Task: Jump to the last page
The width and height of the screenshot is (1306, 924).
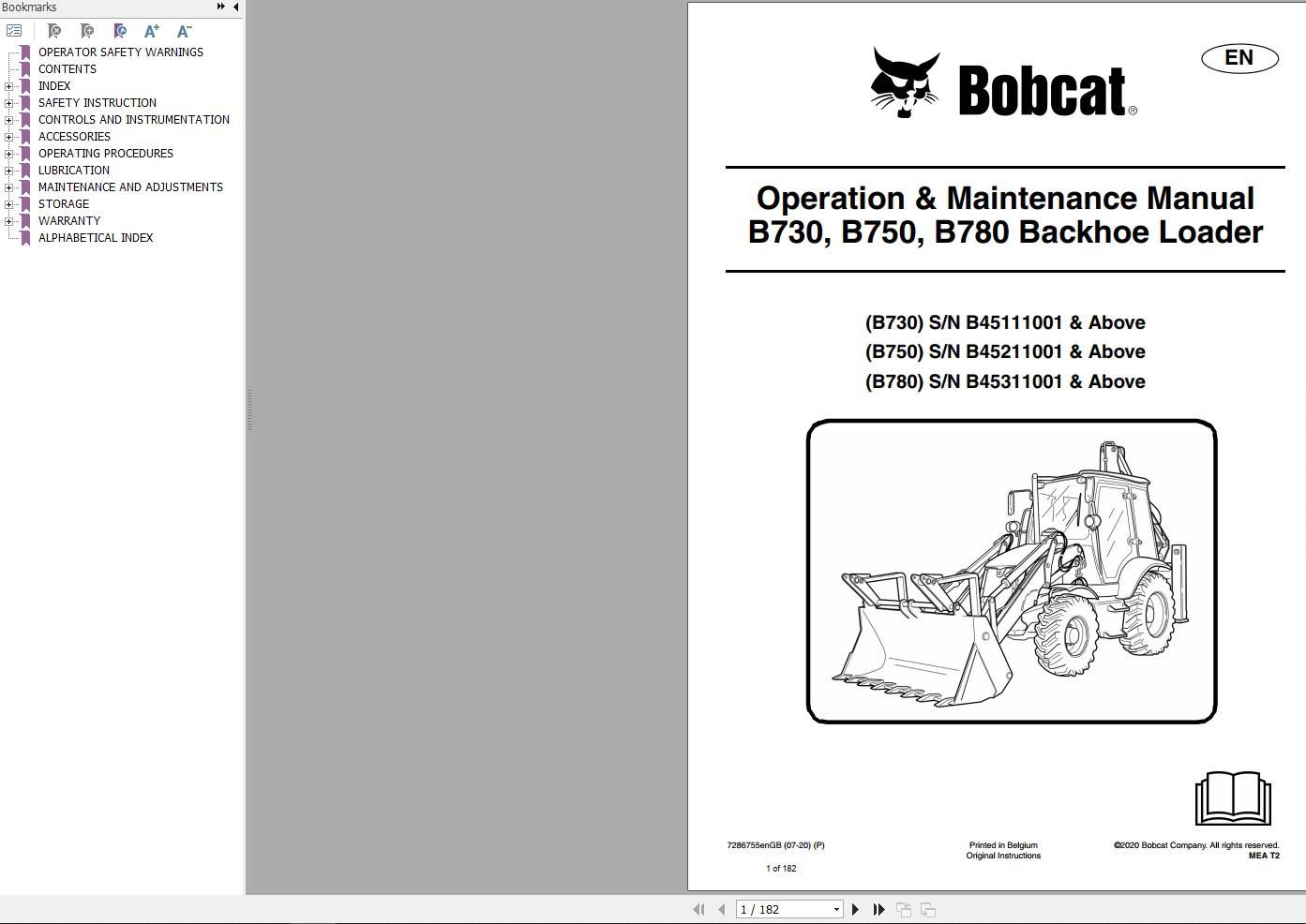Action: (878, 909)
